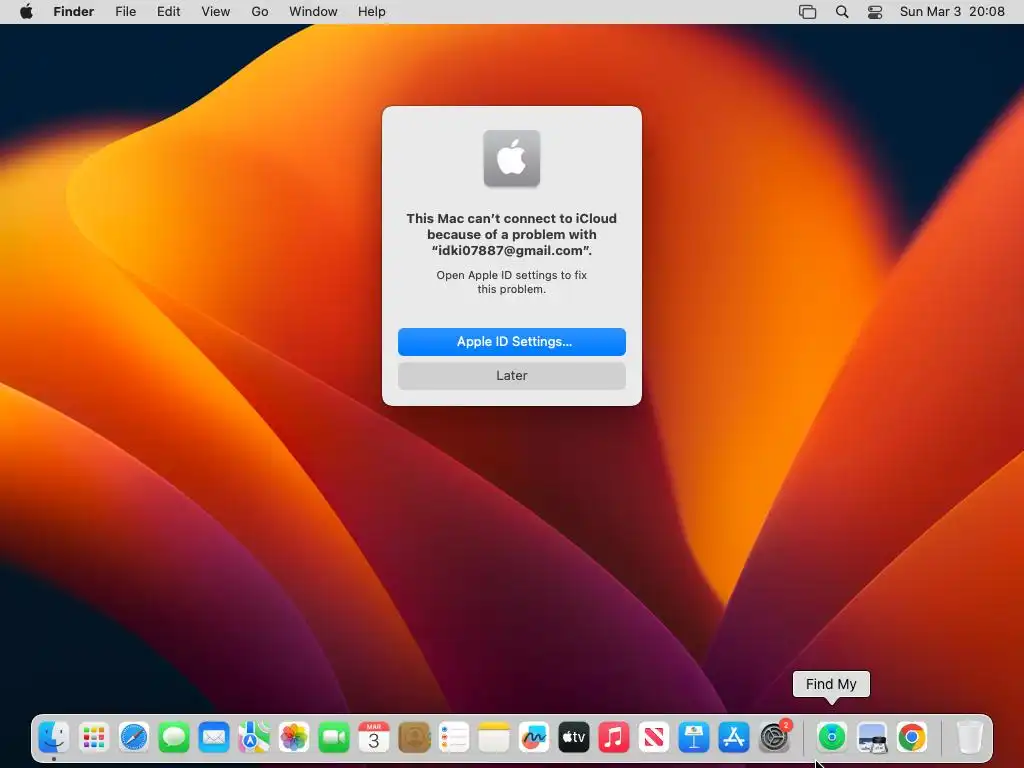Launch Music app from Dock

tap(614, 737)
